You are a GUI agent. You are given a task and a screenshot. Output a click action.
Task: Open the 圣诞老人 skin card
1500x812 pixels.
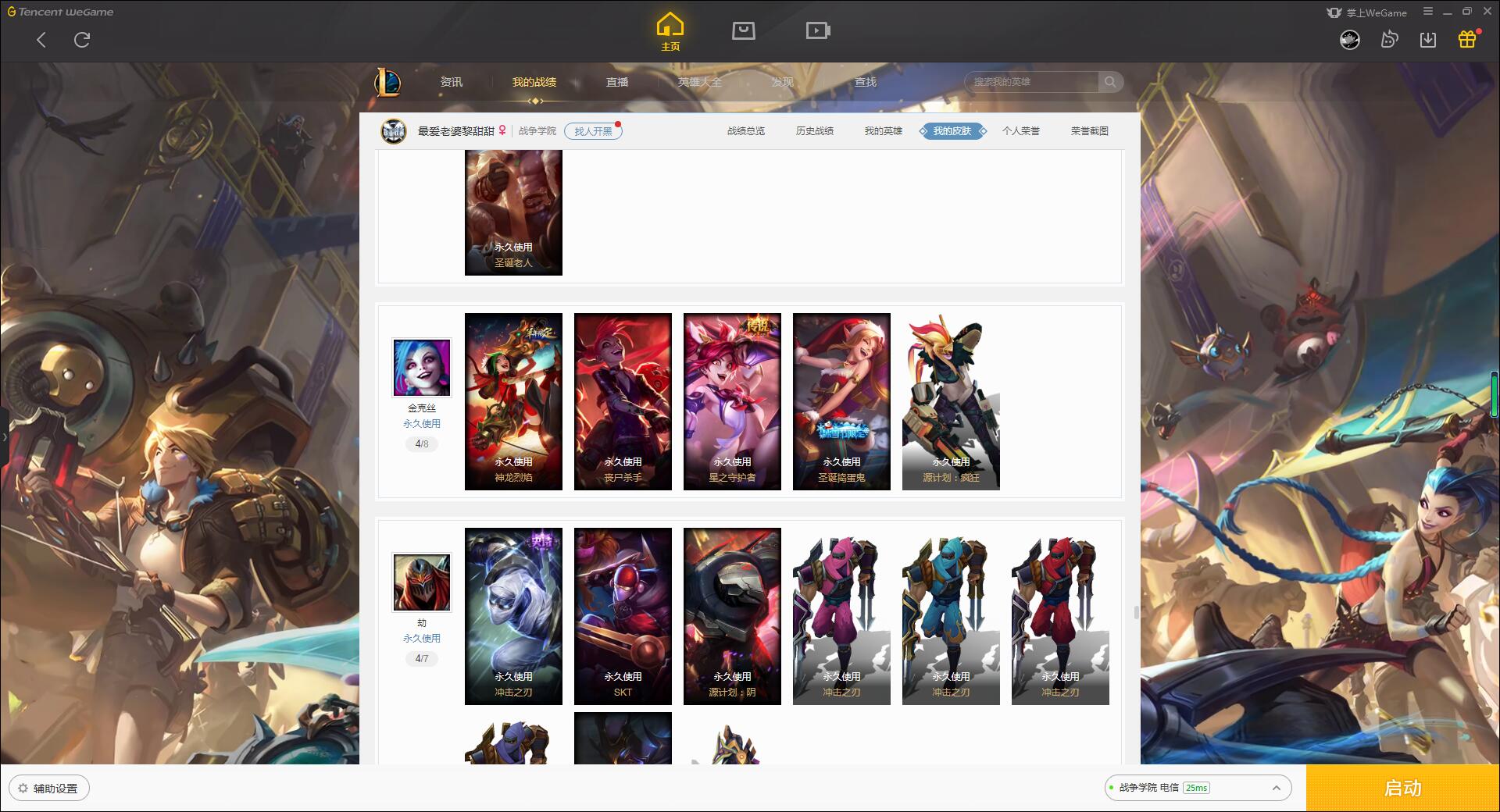point(513,212)
